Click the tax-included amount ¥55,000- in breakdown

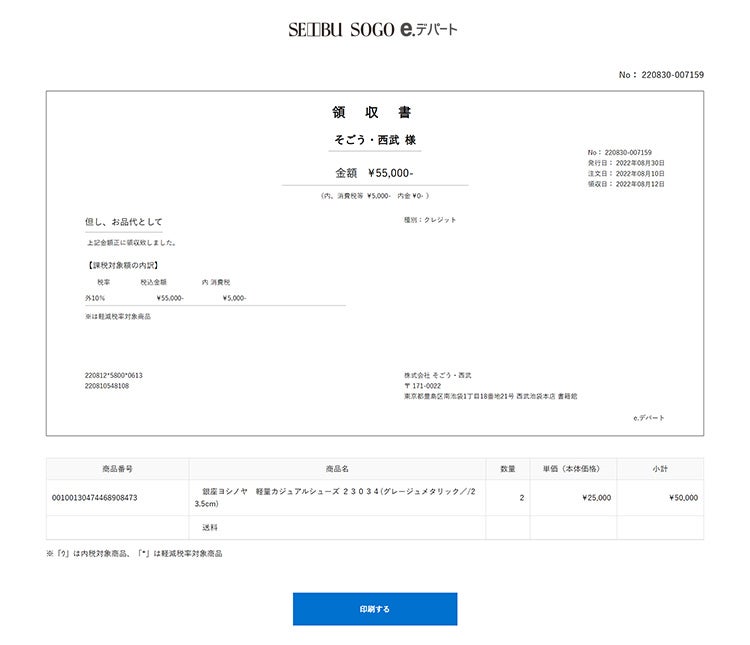pyautogui.click(x=170, y=298)
